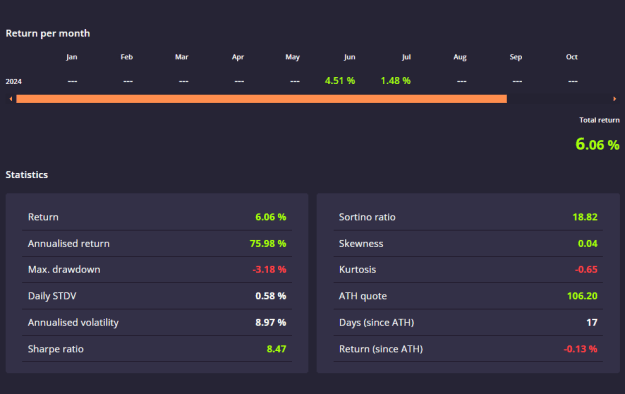Click the Sharpe ratio label
This screenshot has width=625, height=394.
56,349
